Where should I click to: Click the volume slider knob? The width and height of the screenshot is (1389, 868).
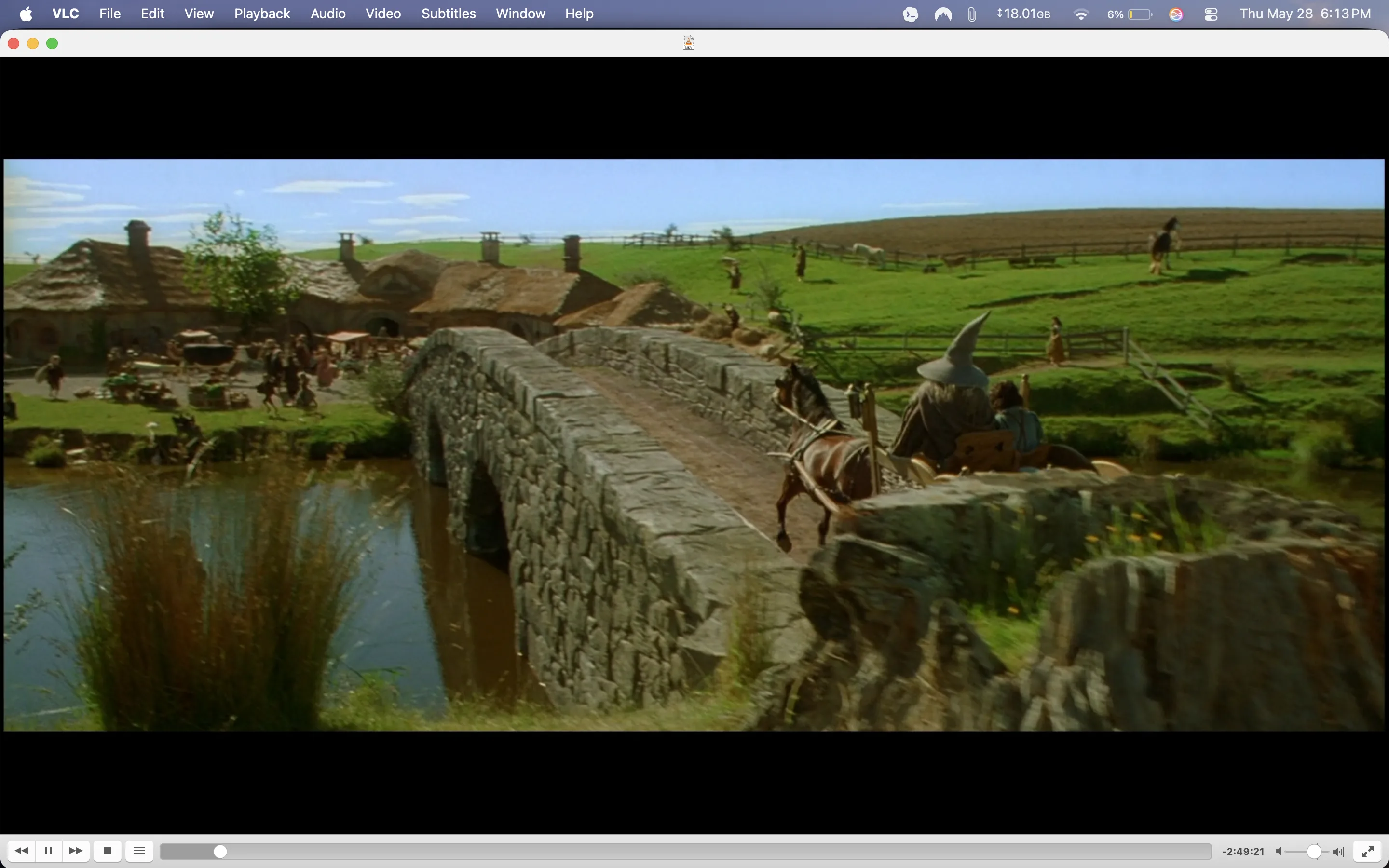coord(1314,851)
